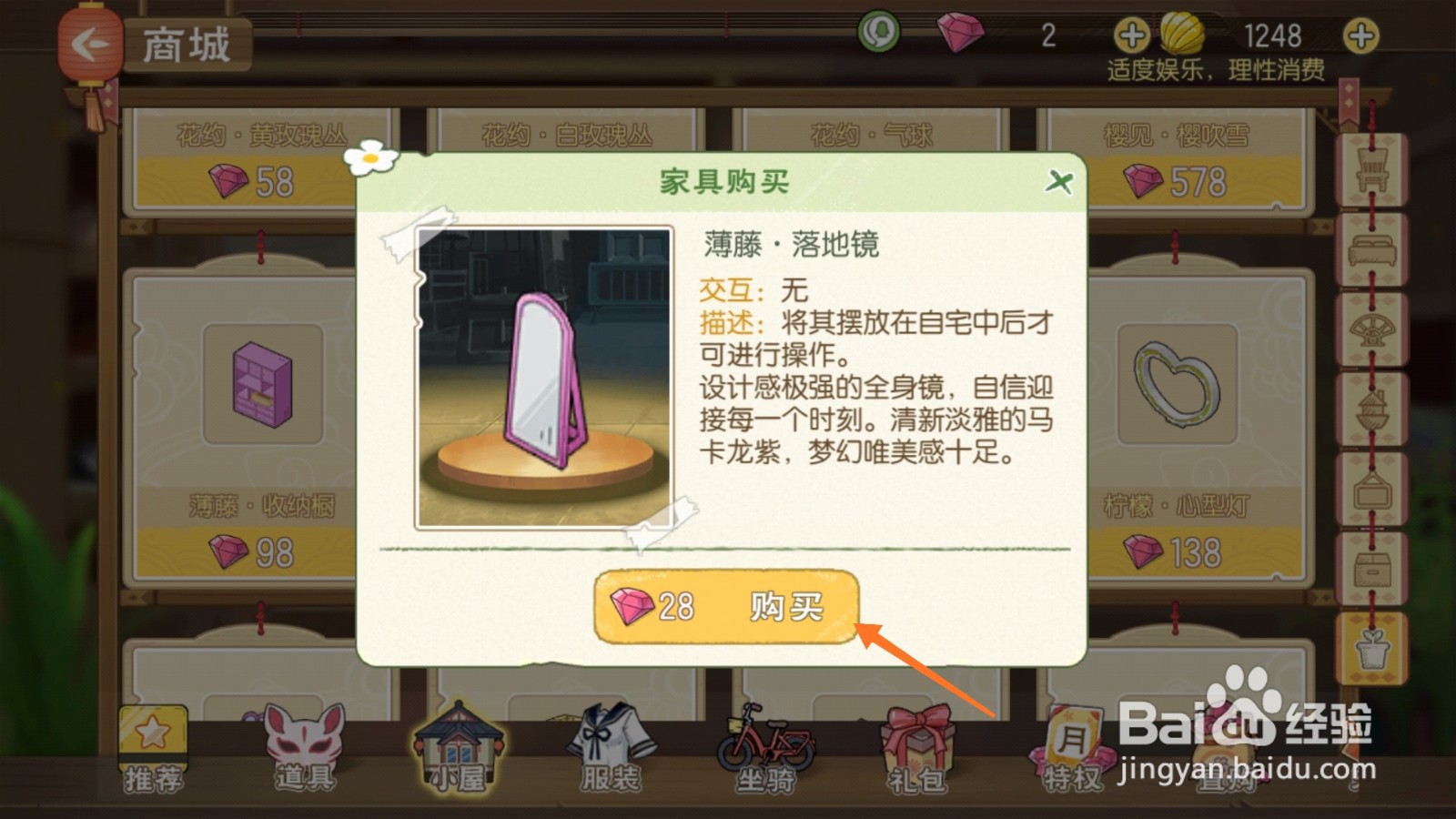Click the 购买 button for 28 gems
The height and width of the screenshot is (819, 1456).
[725, 606]
